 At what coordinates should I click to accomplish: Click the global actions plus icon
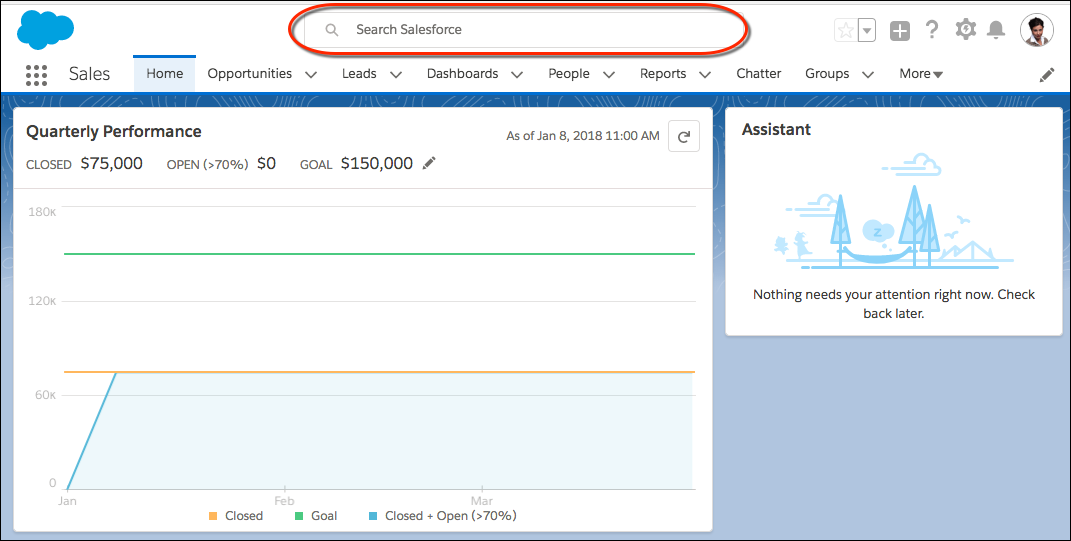pyautogui.click(x=900, y=30)
